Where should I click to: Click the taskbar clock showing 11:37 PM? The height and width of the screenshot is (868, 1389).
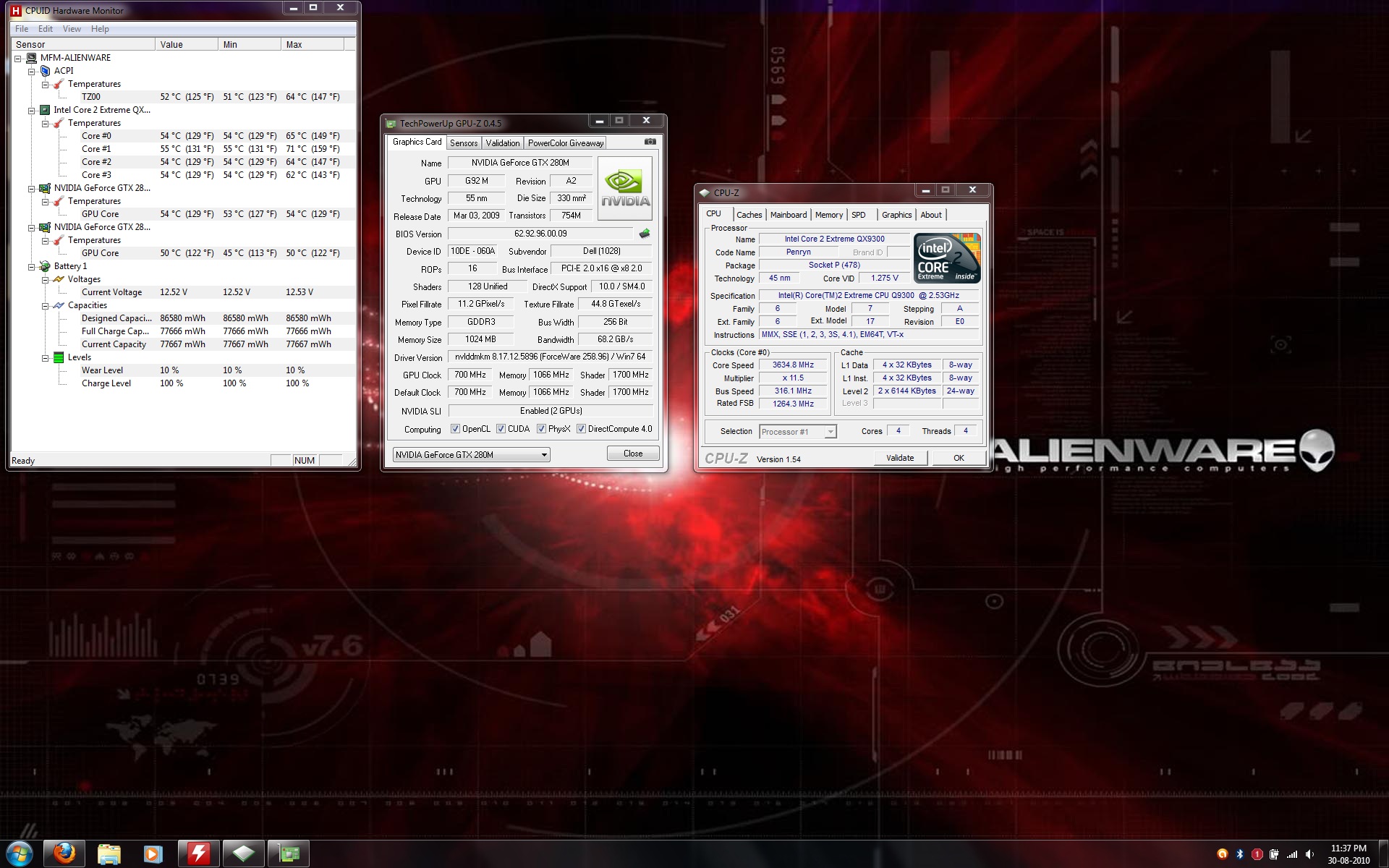1348,848
